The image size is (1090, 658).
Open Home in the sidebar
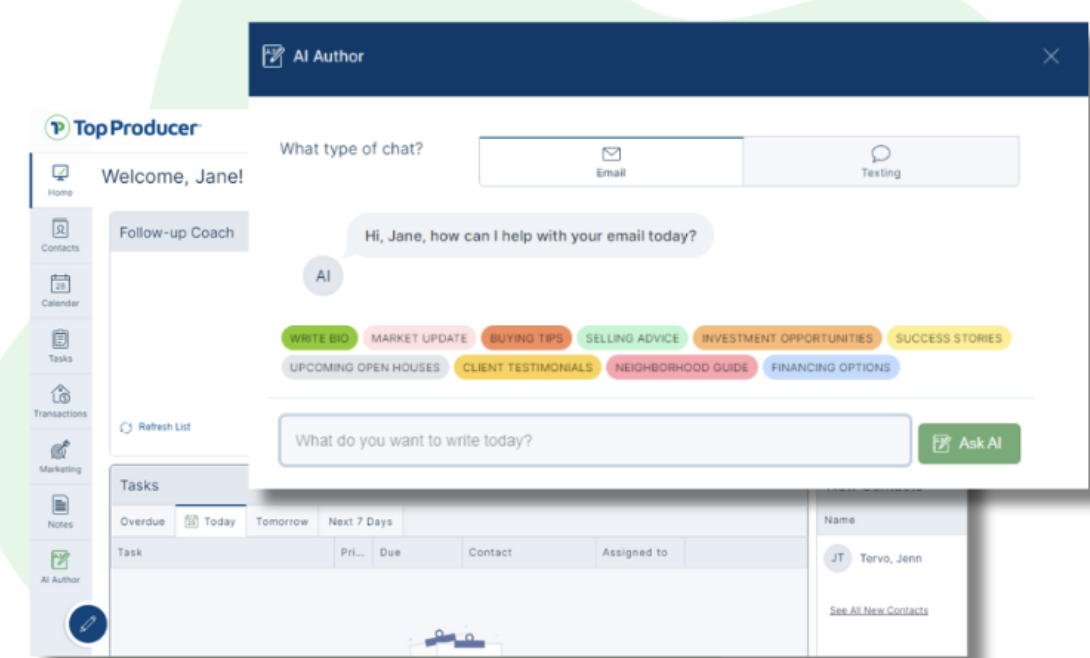click(60, 181)
